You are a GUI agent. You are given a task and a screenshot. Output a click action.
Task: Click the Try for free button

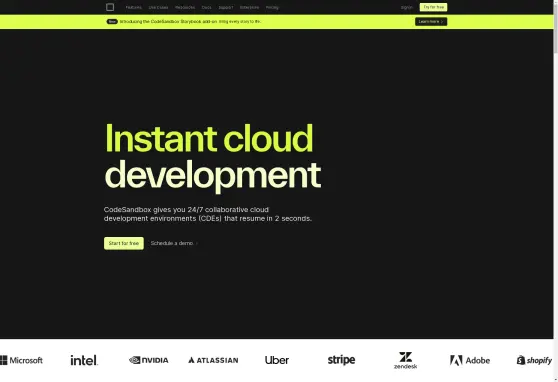coord(433,7)
